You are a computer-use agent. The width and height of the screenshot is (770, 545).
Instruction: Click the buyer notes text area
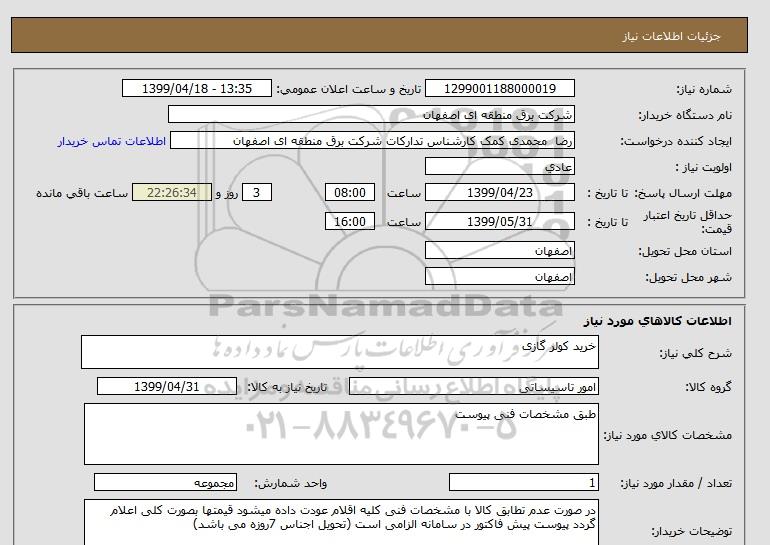[x=341, y=522]
